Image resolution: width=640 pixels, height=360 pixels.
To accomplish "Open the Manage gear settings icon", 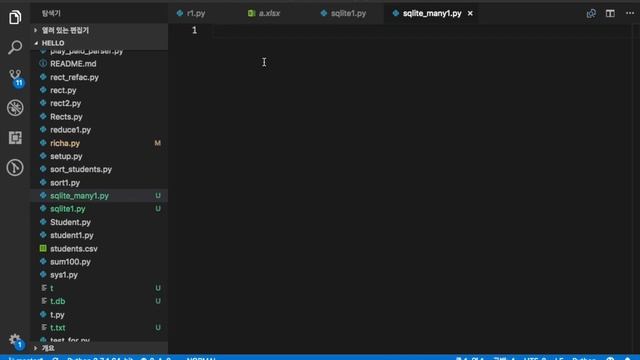I will [15, 340].
